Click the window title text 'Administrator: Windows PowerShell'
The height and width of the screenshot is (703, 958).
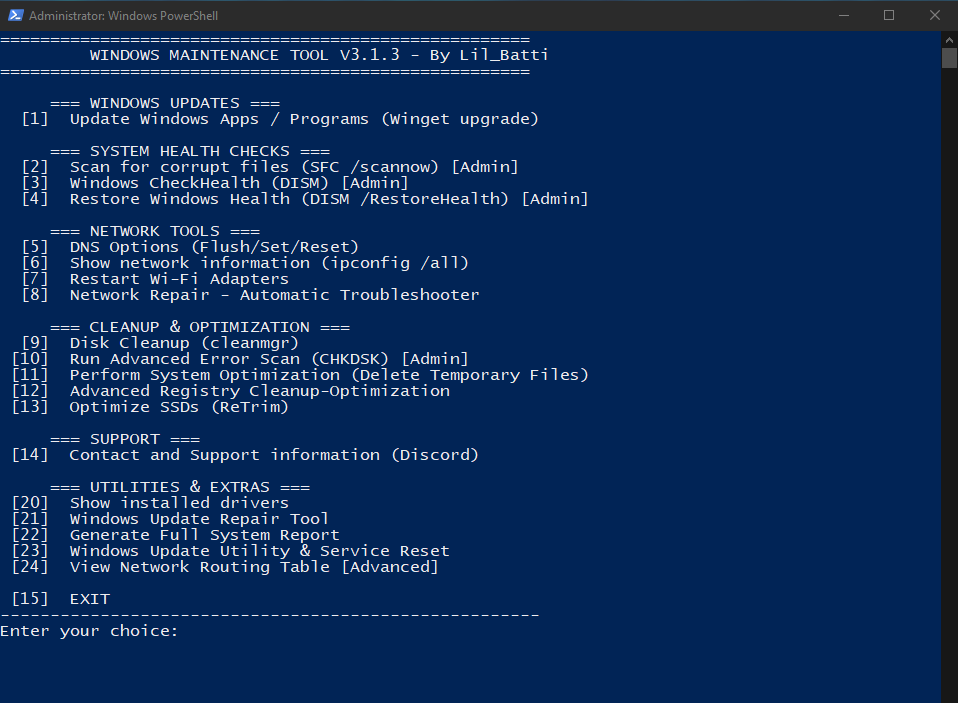(x=123, y=16)
